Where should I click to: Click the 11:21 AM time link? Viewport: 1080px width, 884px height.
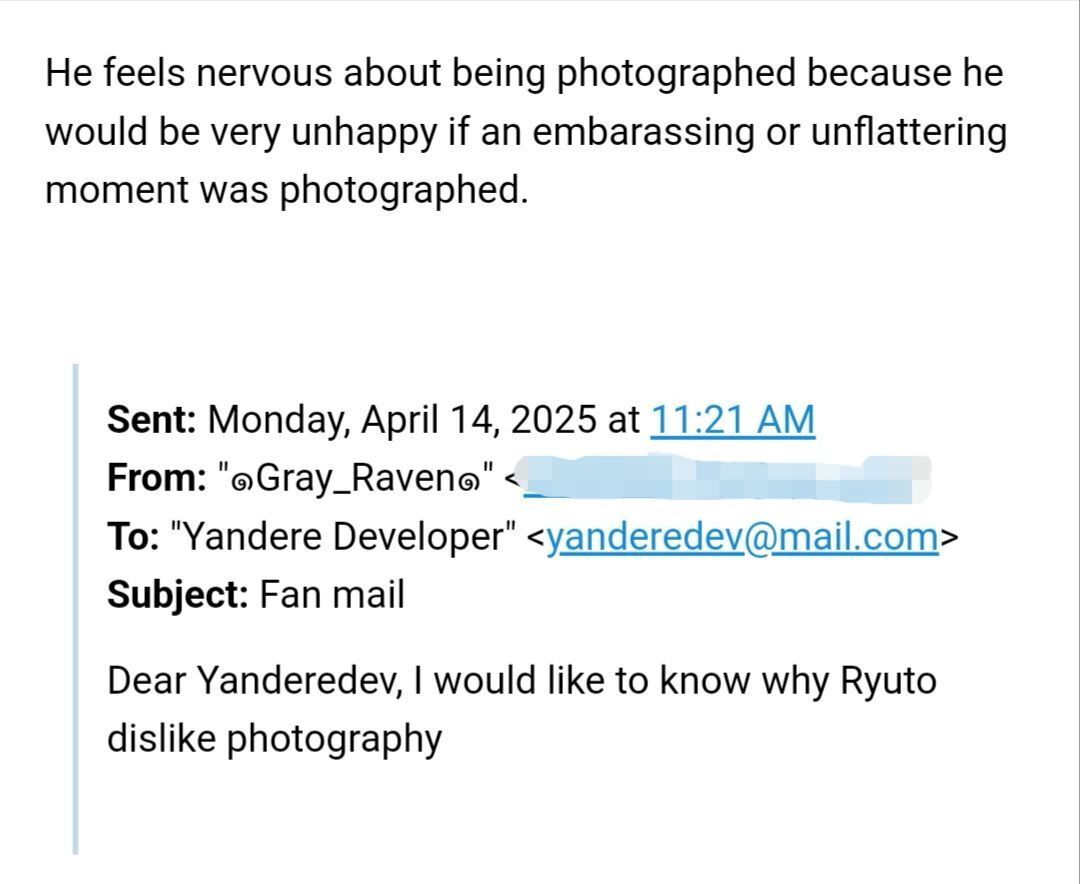[x=732, y=420]
